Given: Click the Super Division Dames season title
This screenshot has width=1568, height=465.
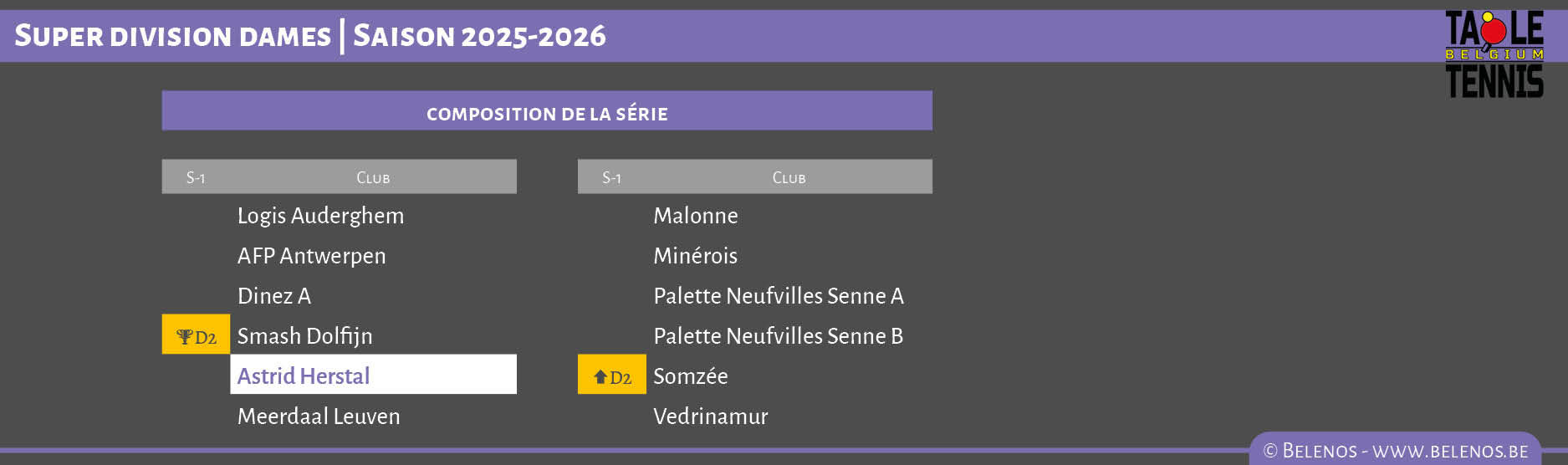Looking at the screenshot, I should pyautogui.click(x=309, y=36).
